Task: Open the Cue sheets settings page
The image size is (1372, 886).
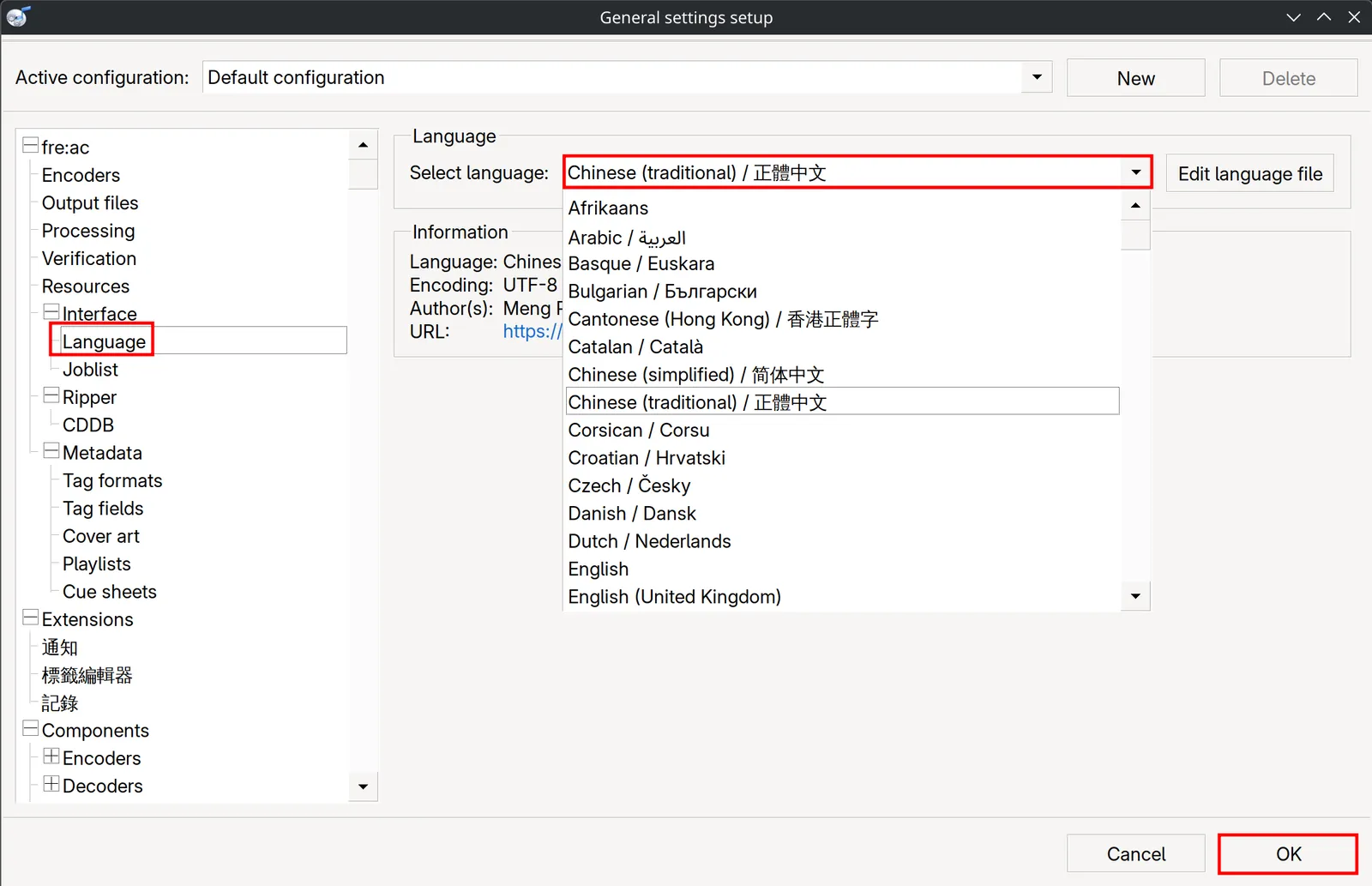Action: point(110,592)
